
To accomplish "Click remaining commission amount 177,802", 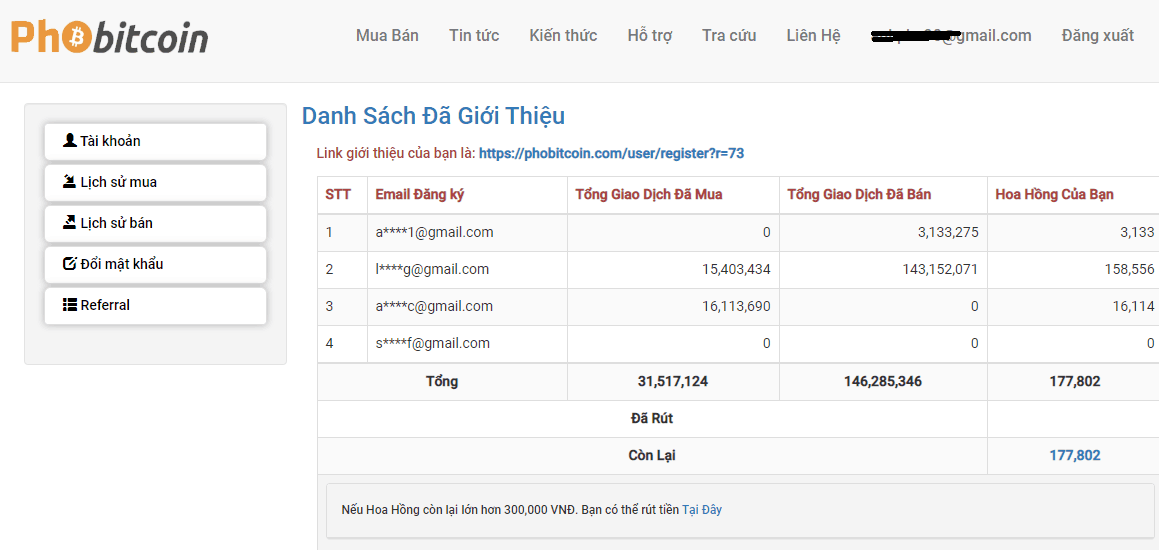I will click(x=1074, y=456).
